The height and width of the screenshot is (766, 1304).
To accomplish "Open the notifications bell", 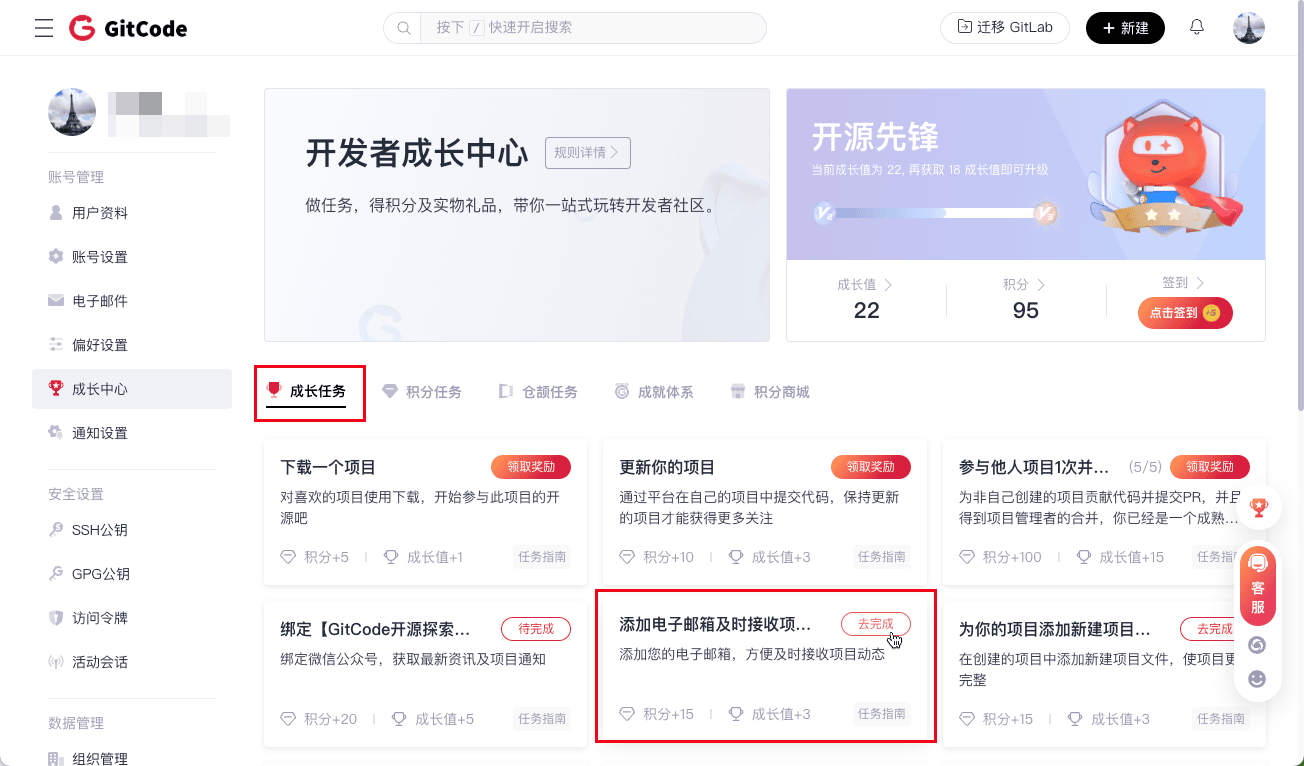I will pos(1197,28).
